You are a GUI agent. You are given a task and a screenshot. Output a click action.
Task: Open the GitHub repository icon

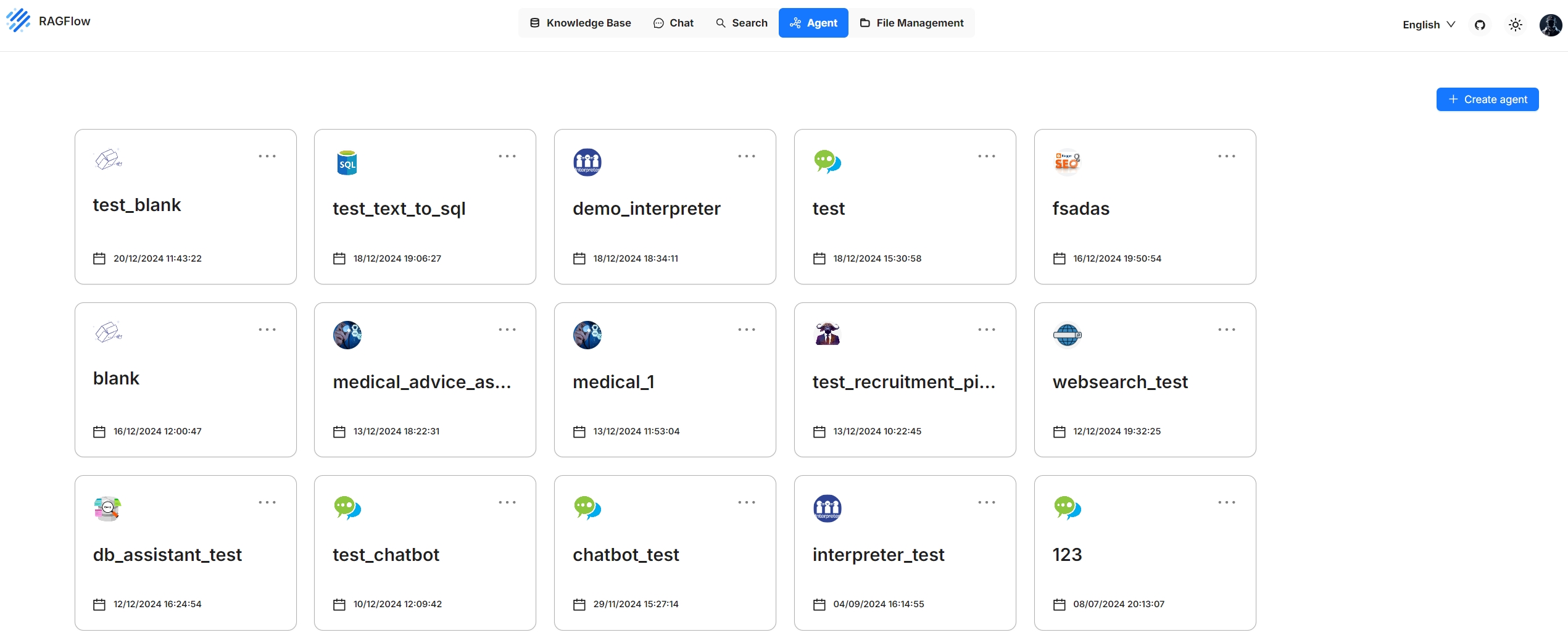click(1480, 25)
